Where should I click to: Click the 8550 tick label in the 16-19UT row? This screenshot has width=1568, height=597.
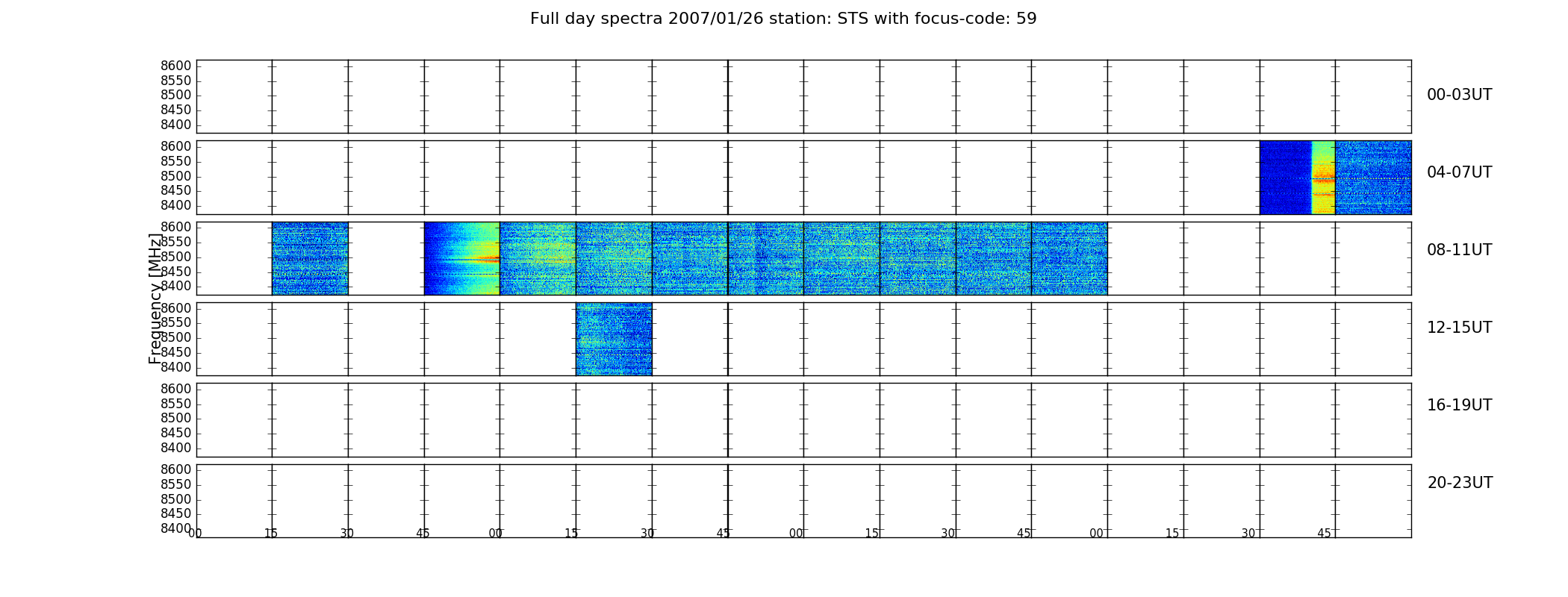(x=176, y=404)
